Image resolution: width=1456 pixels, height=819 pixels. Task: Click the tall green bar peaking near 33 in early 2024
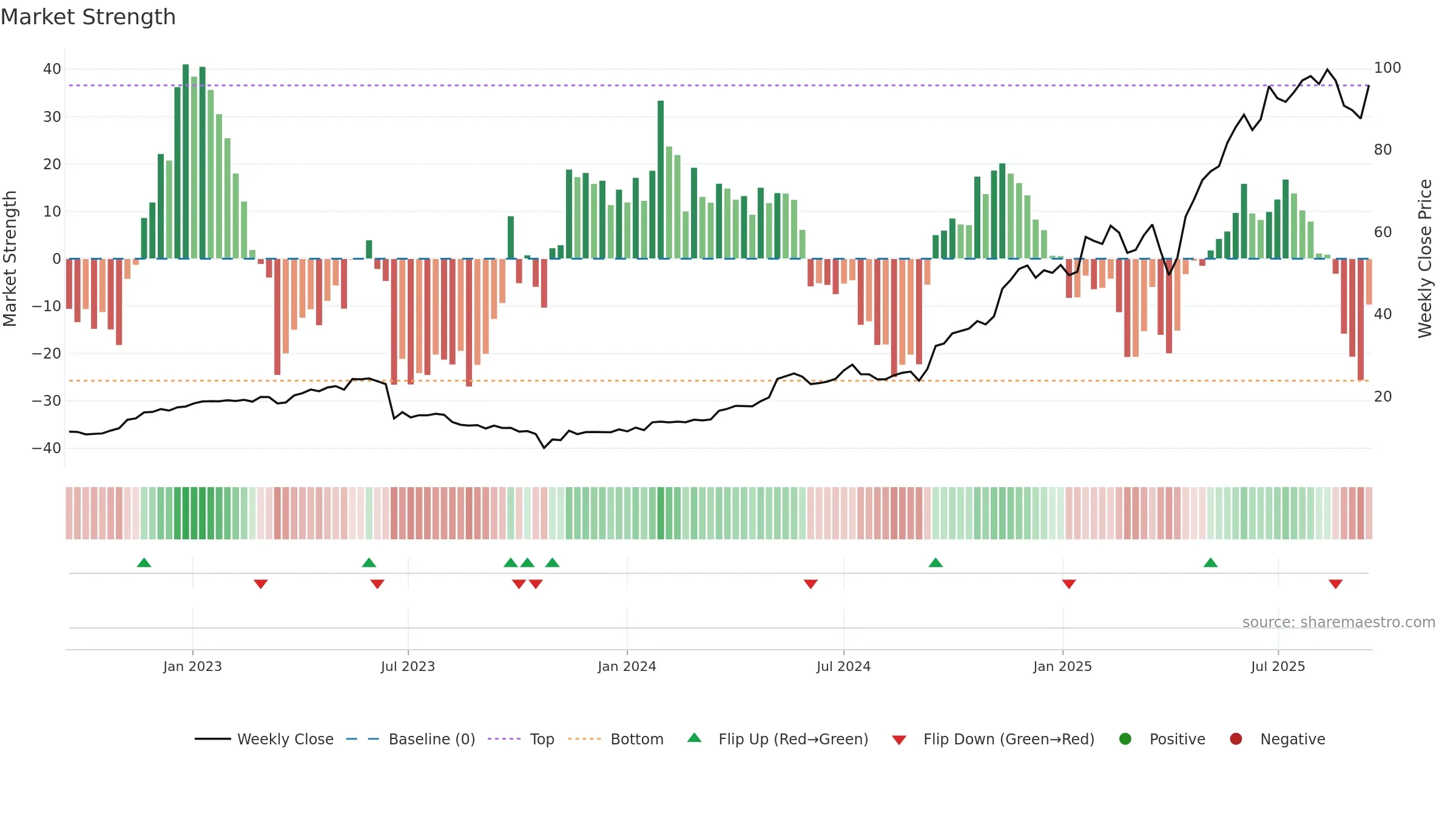tap(661, 180)
